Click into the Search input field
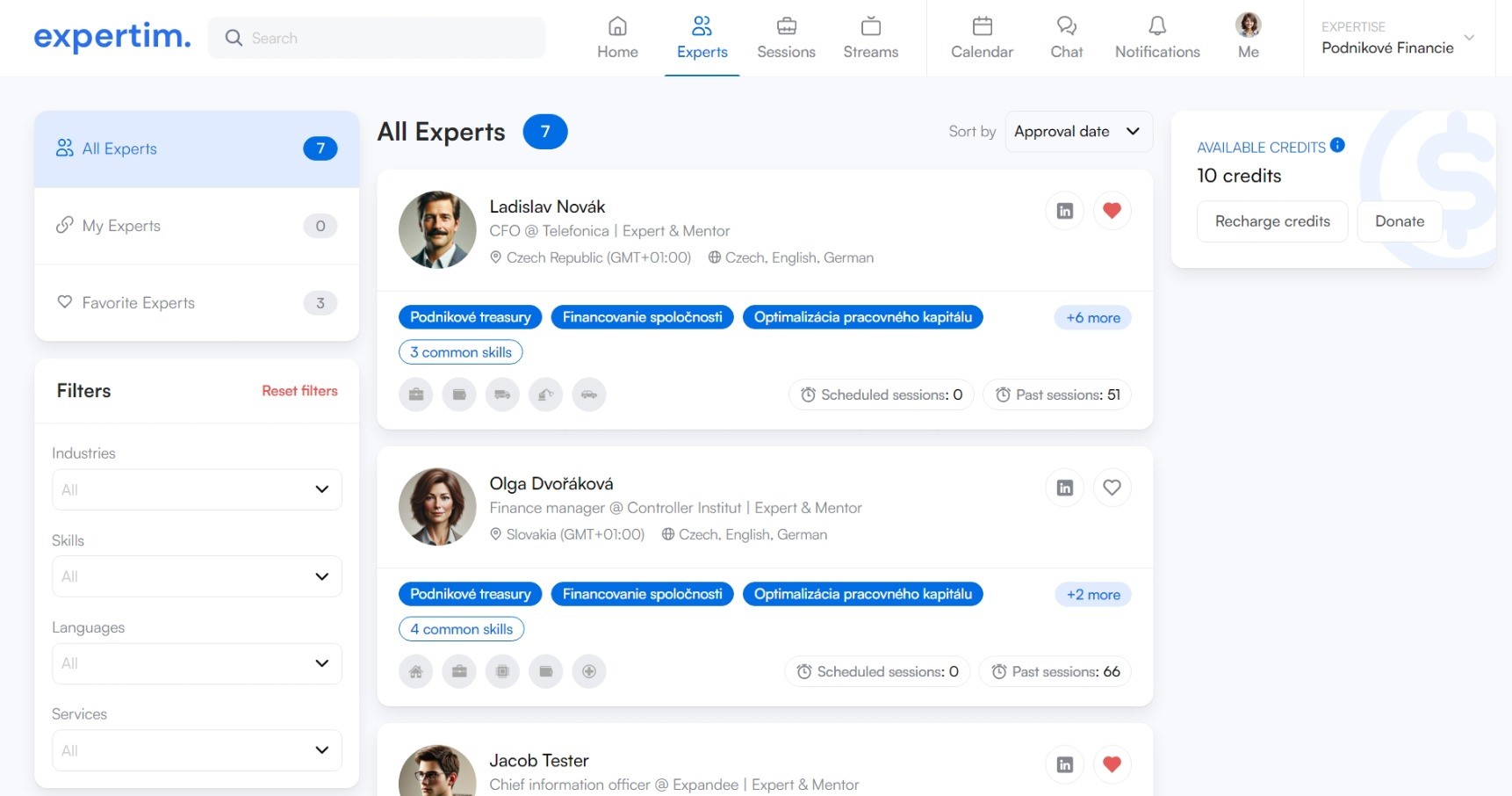This screenshot has height=796, width=1512. click(x=386, y=38)
